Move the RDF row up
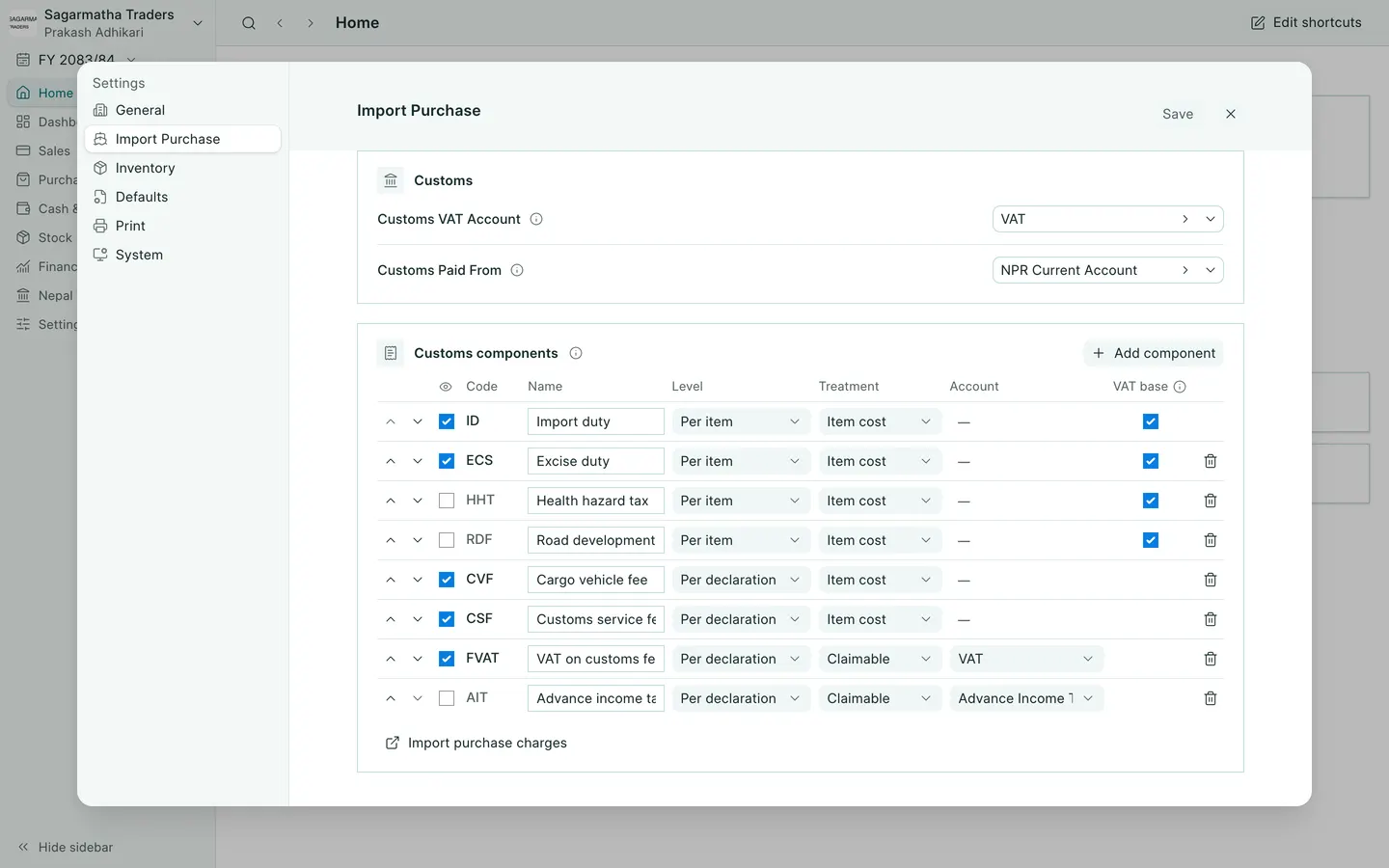 coord(391,540)
